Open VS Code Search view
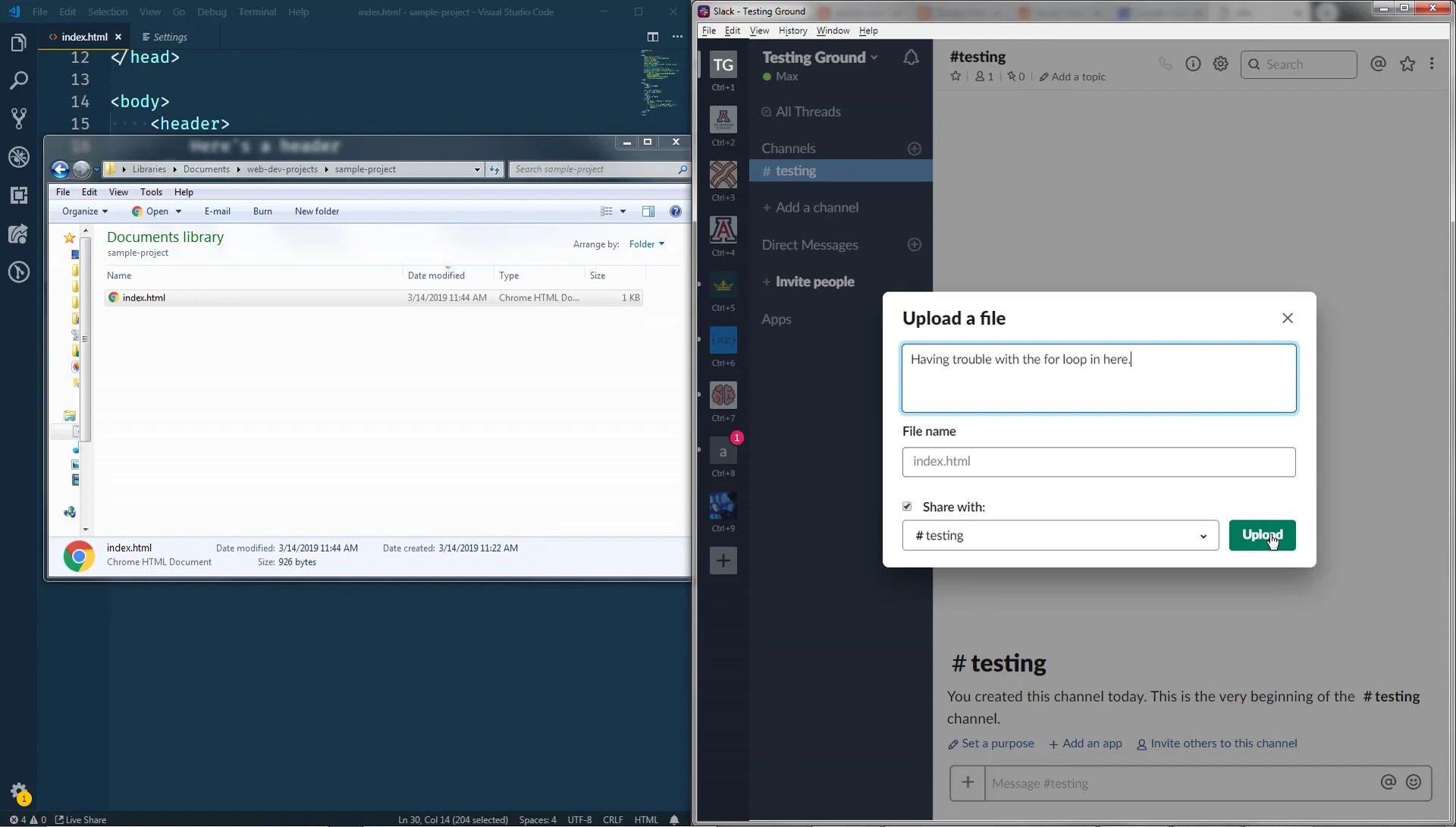 pos(18,80)
